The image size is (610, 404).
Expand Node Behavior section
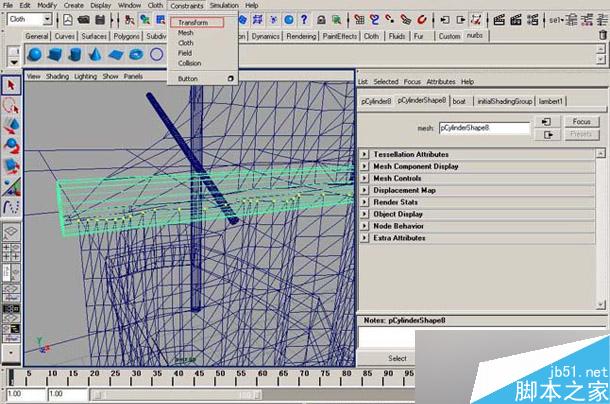(364, 226)
